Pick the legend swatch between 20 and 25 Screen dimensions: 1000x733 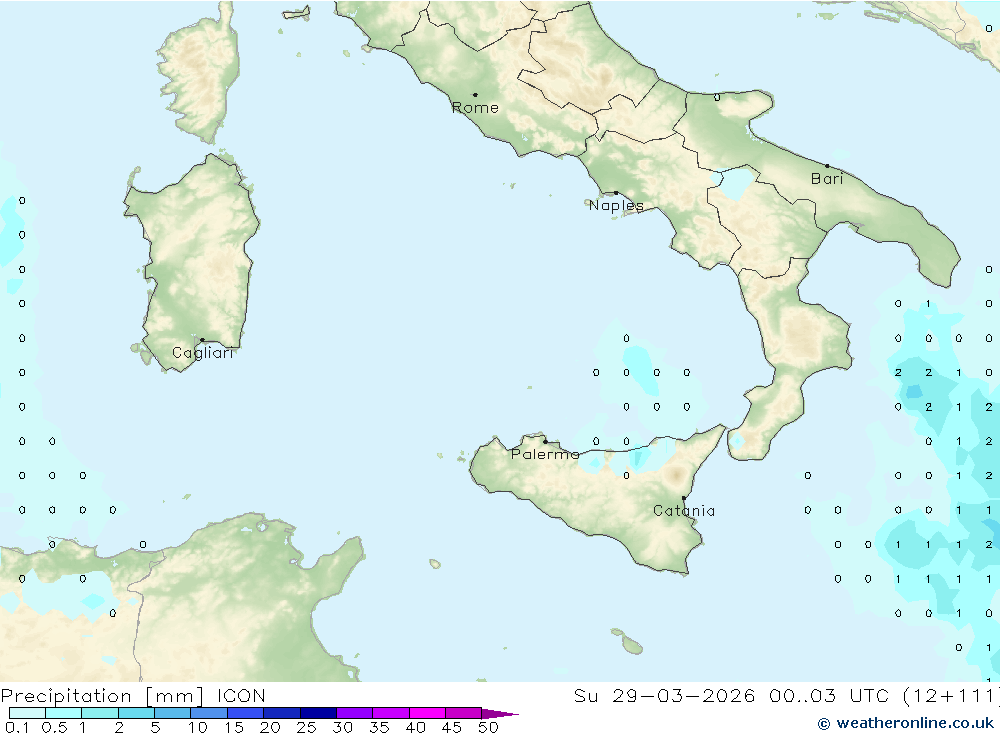[x=282, y=713]
